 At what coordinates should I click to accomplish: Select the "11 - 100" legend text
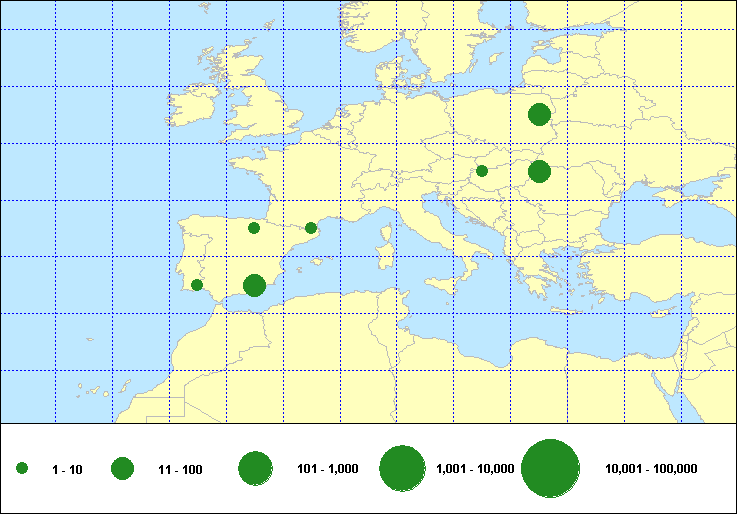180,469
